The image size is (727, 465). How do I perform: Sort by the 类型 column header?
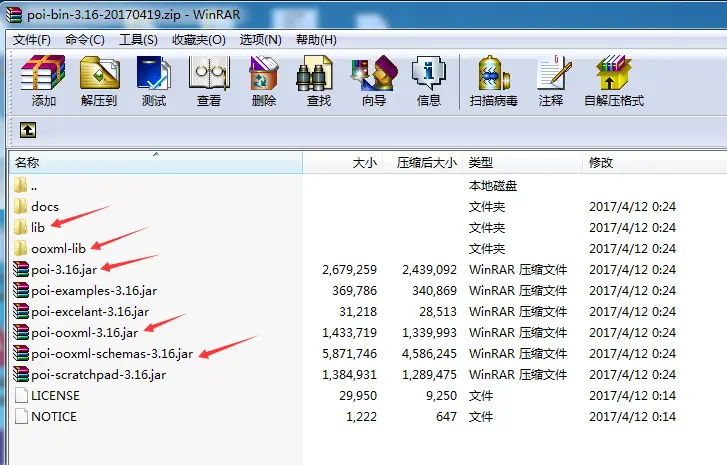523,163
